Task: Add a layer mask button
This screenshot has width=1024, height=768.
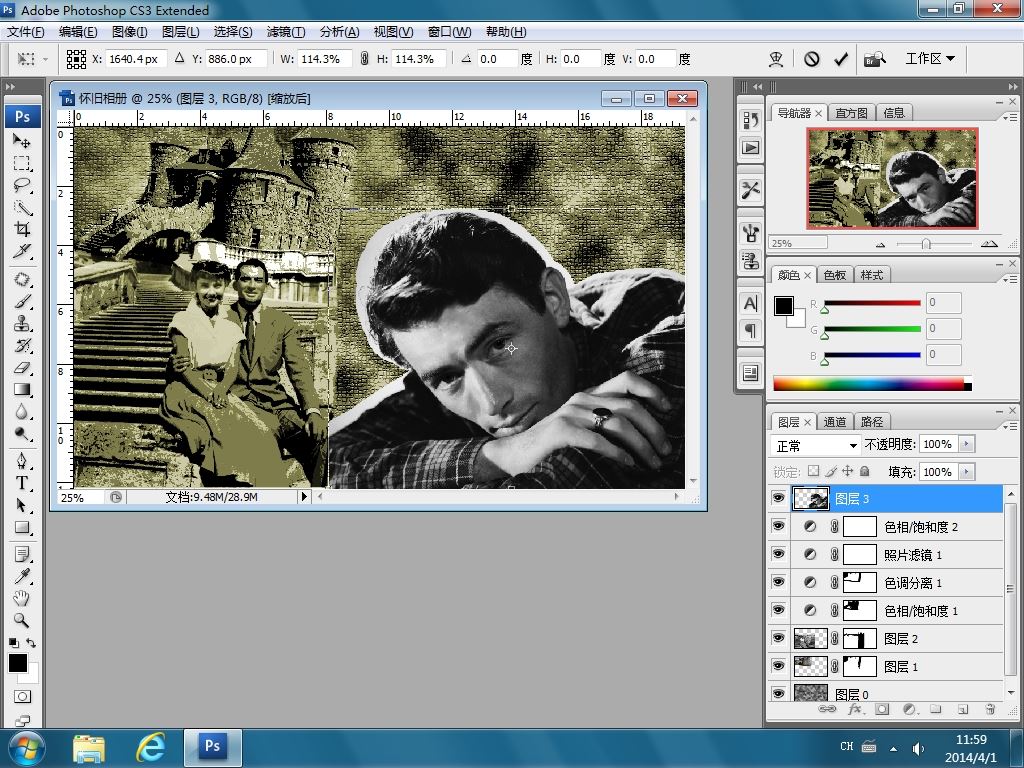Action: [x=882, y=709]
